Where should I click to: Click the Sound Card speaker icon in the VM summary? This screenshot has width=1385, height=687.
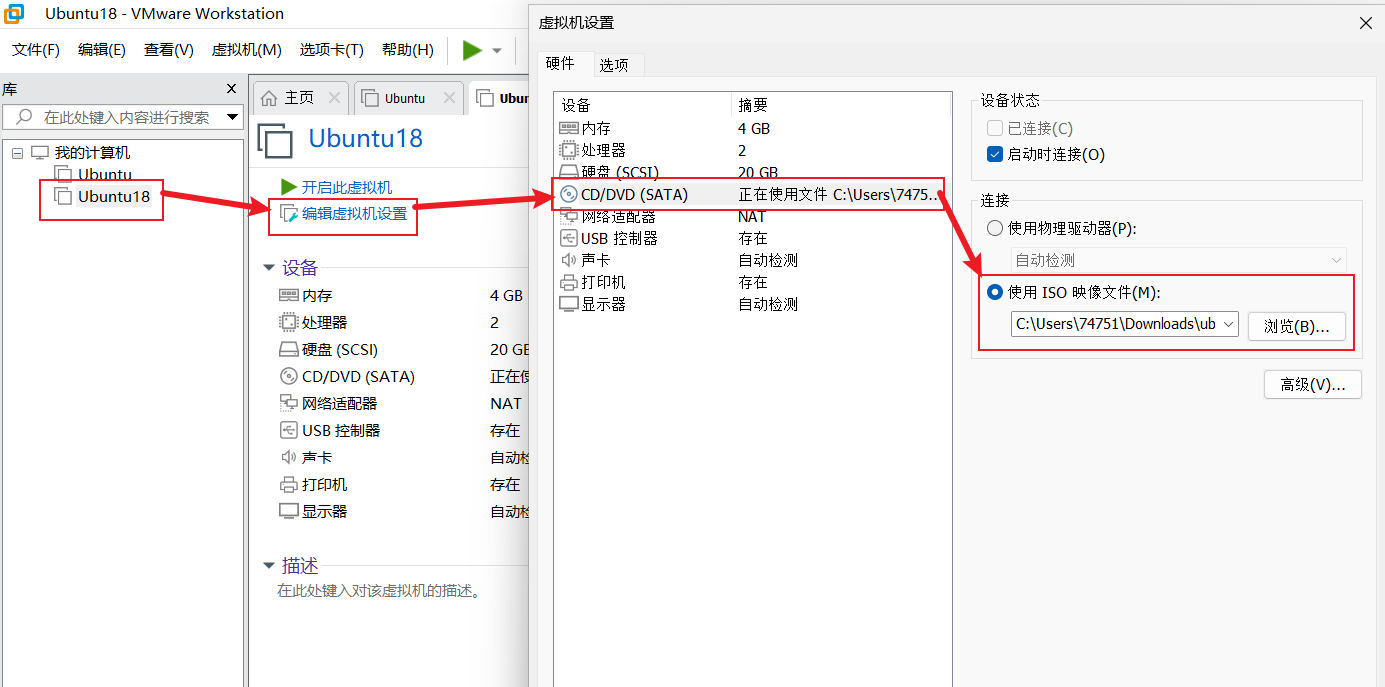(288, 457)
